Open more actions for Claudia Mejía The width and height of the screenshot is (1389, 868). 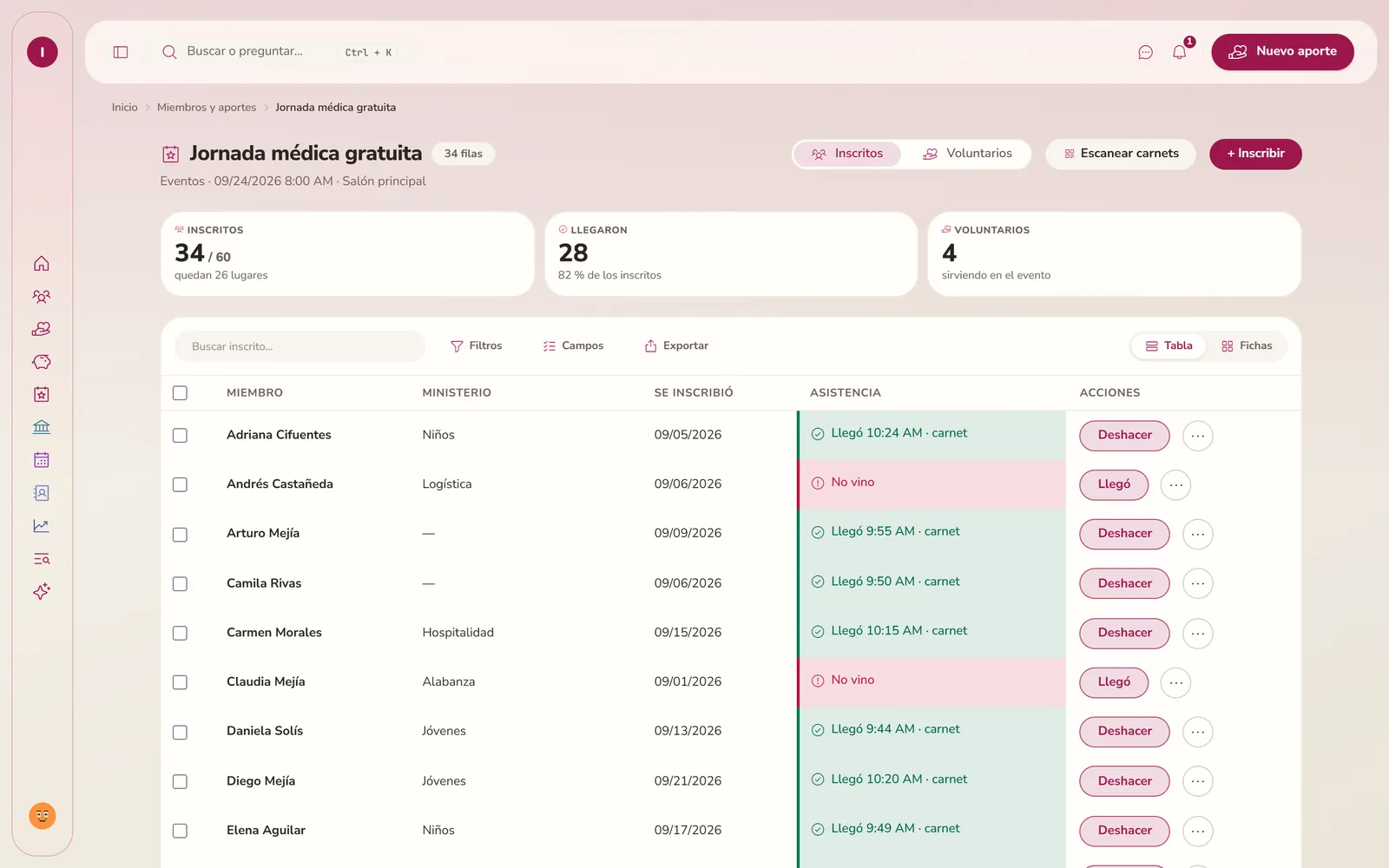coord(1176,682)
